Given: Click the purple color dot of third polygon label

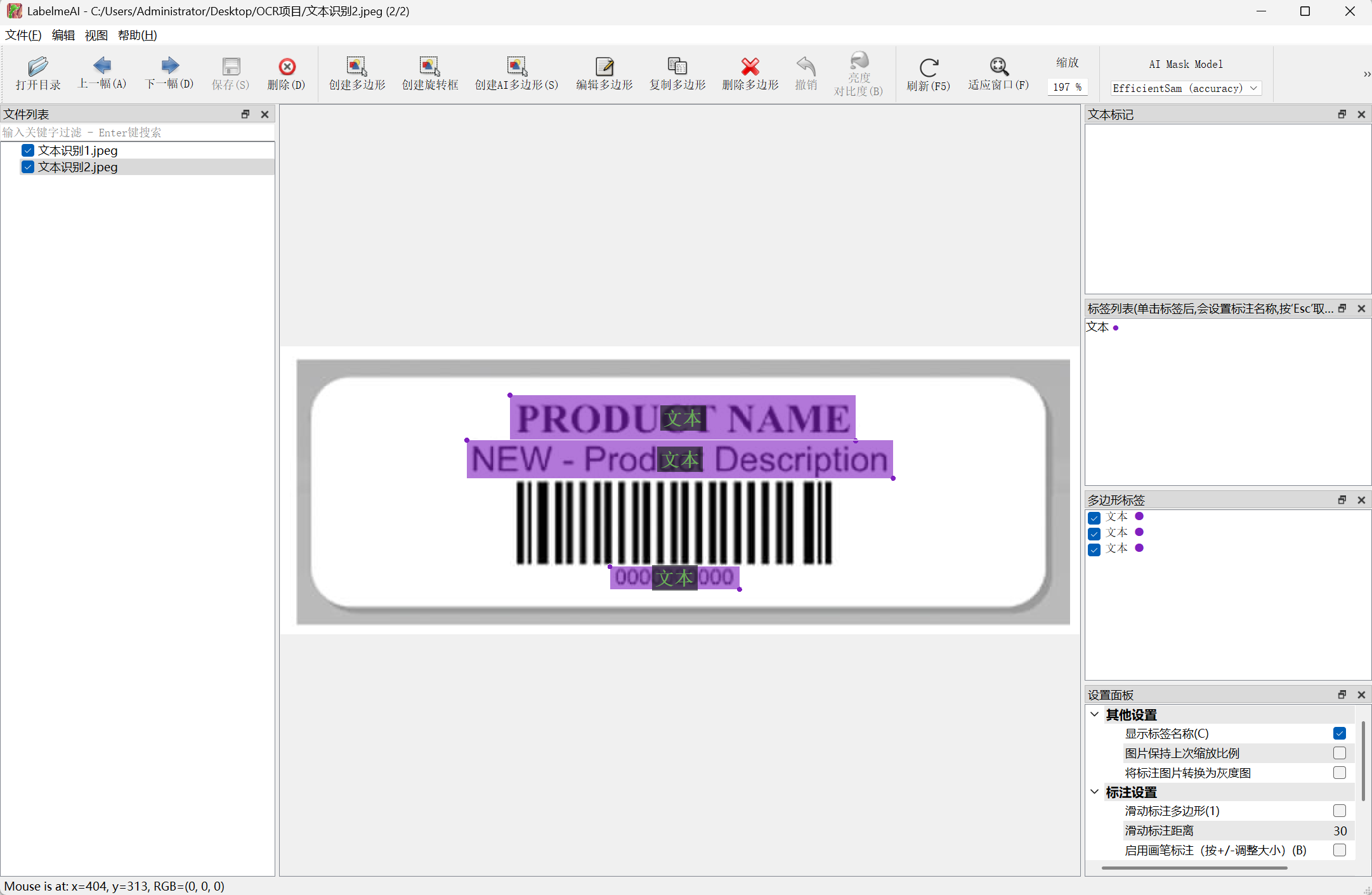Looking at the screenshot, I should tap(1139, 548).
